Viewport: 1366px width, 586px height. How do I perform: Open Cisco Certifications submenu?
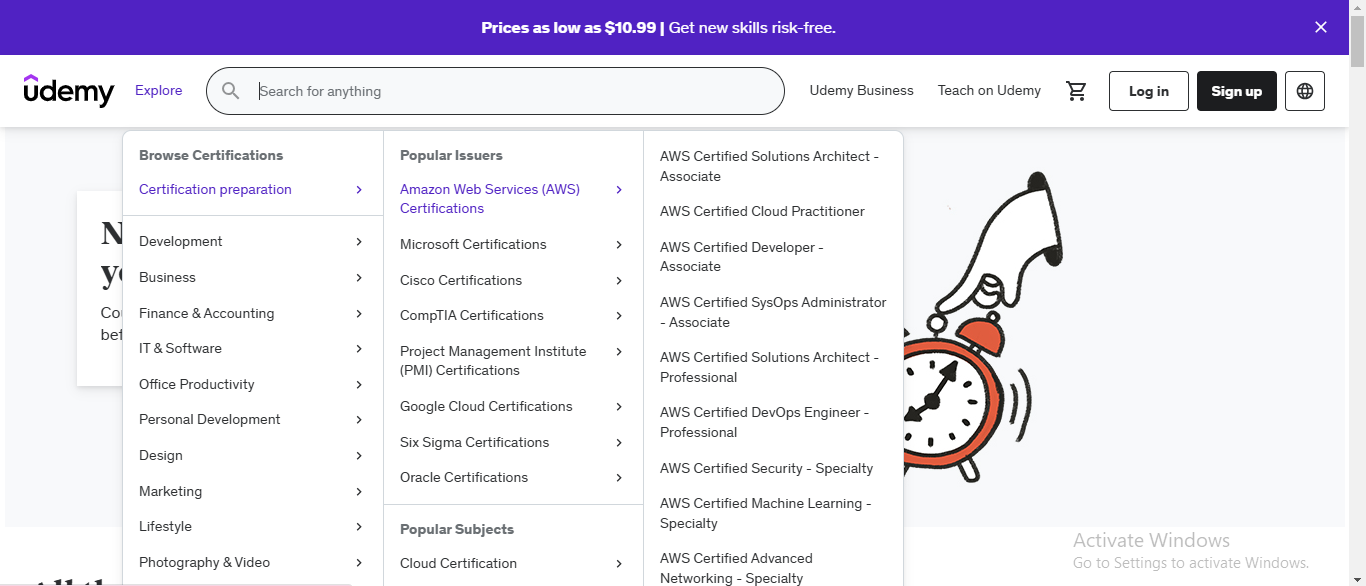[x=513, y=281]
